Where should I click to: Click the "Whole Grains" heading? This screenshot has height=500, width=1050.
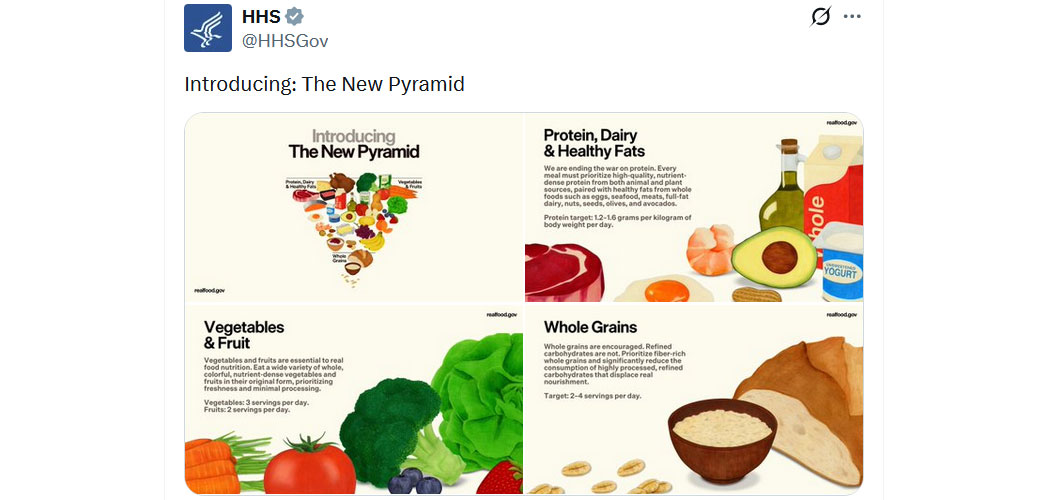(590, 327)
